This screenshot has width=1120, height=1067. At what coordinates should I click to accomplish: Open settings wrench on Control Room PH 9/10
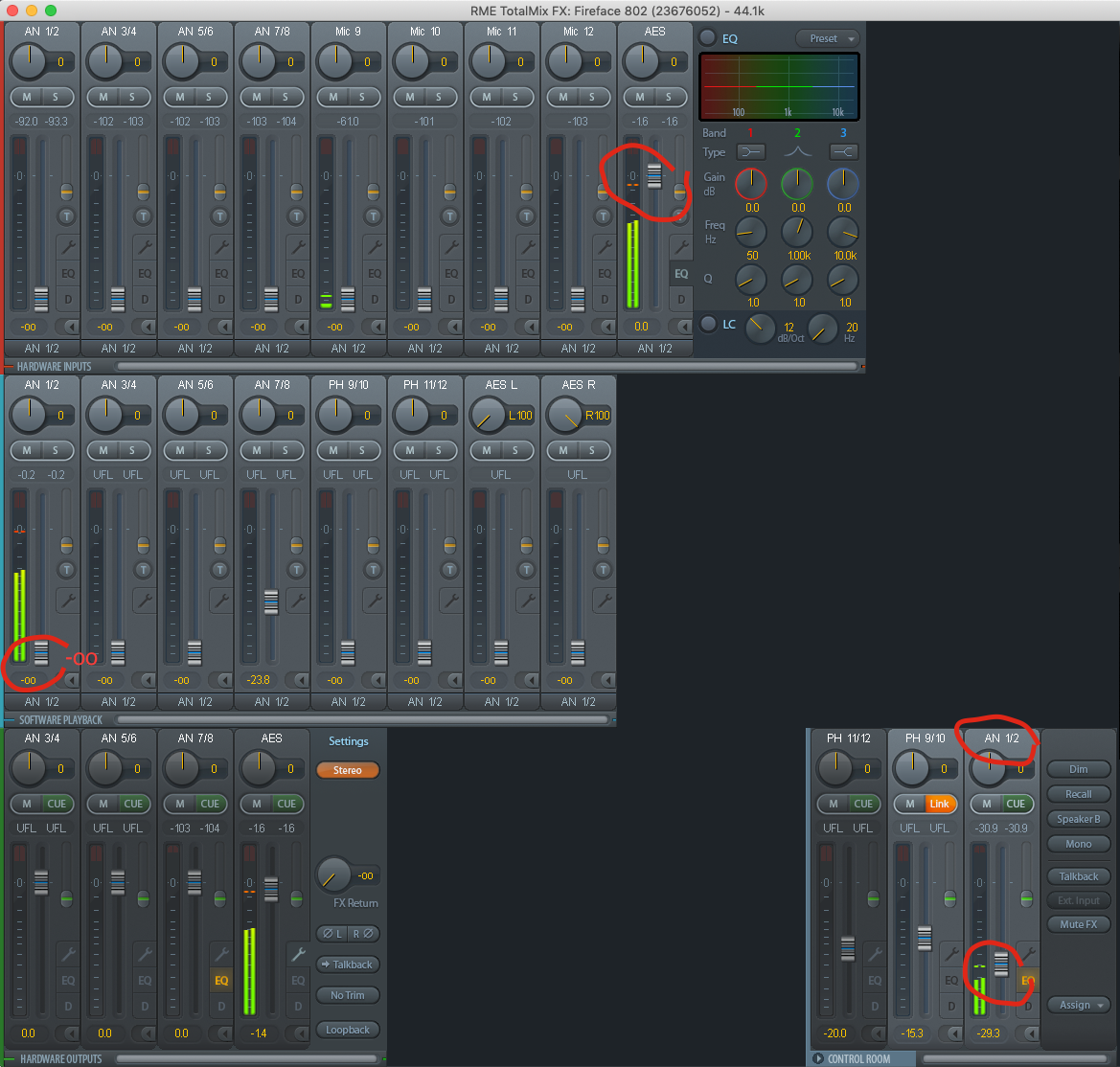[950, 954]
